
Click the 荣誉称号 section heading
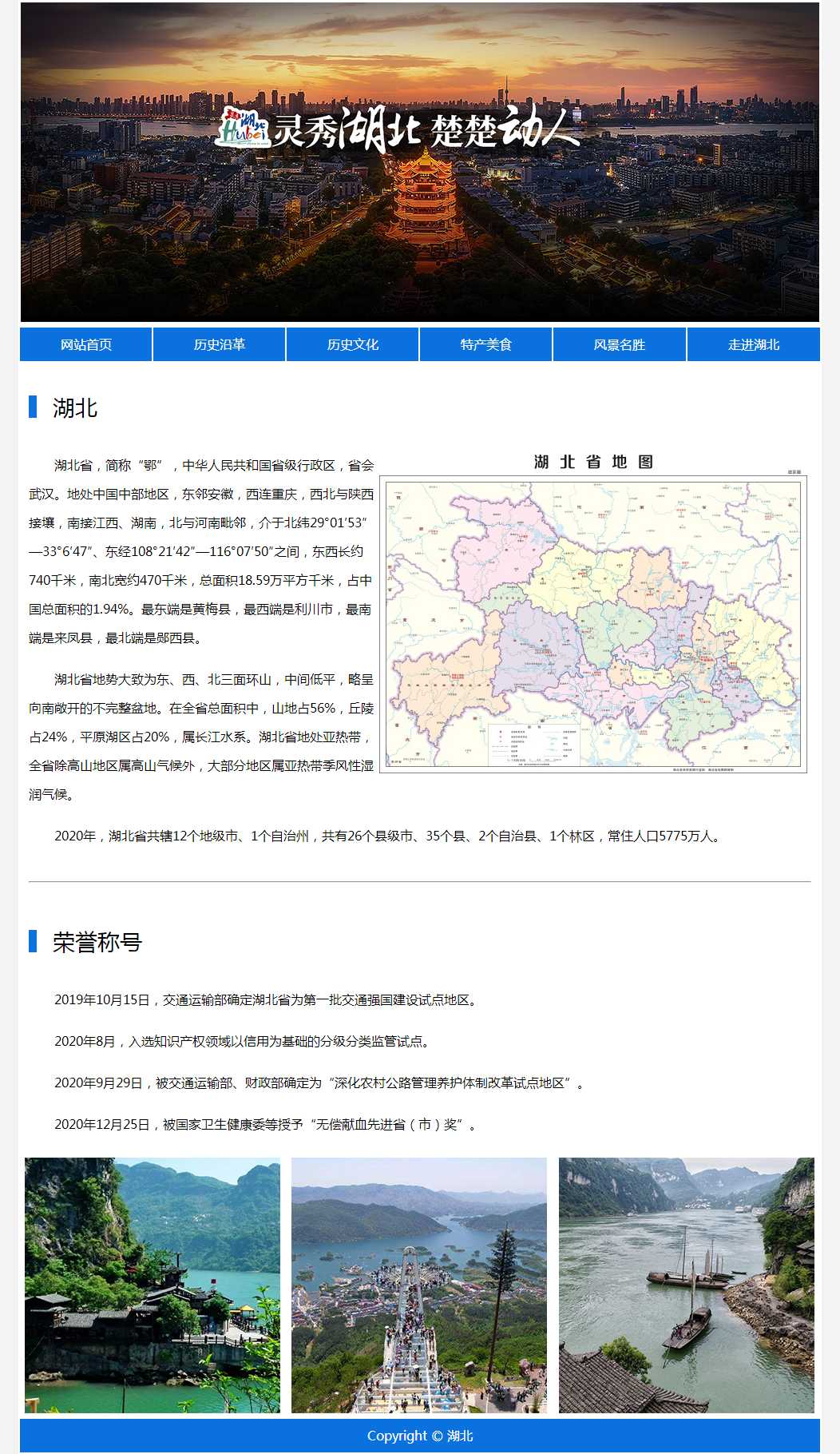97,943
